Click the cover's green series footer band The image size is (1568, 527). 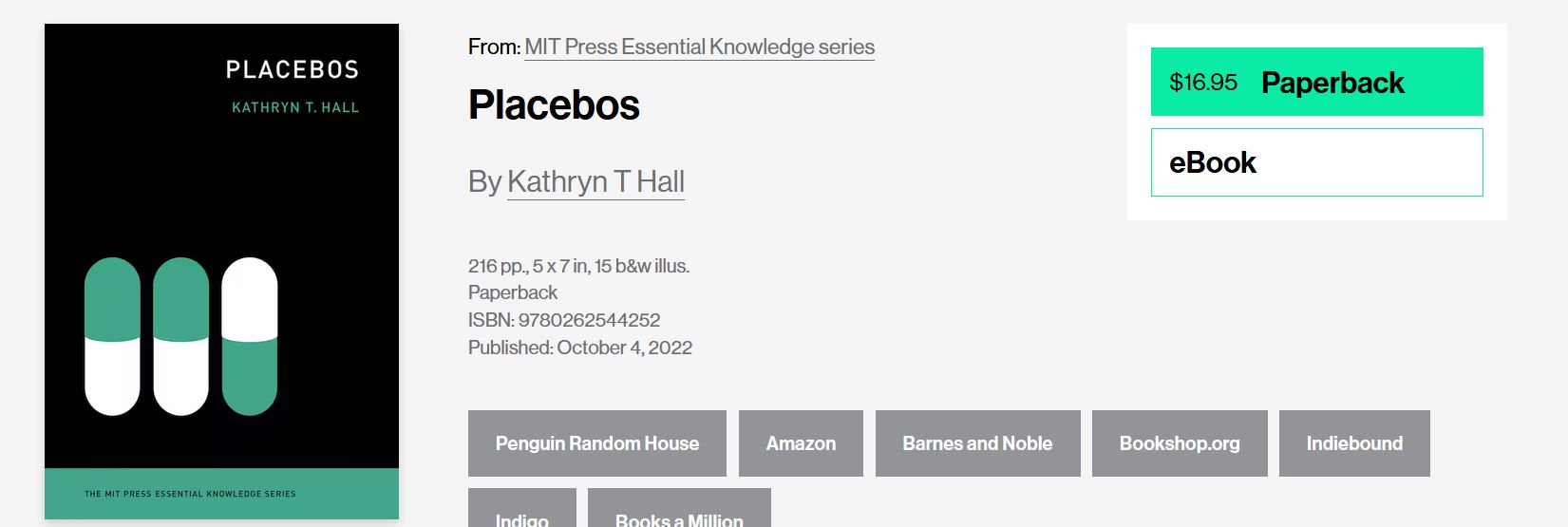(221, 494)
